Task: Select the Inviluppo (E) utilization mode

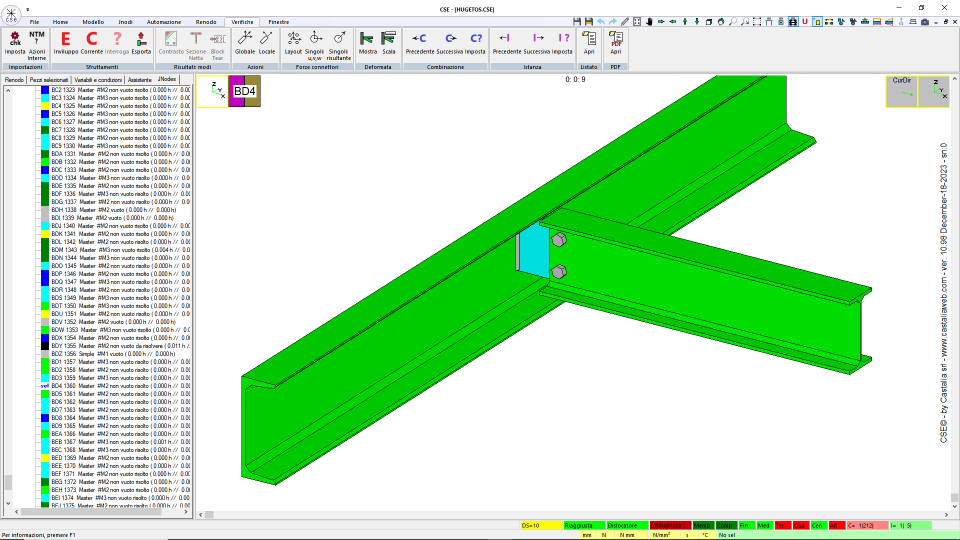Action: [x=66, y=43]
